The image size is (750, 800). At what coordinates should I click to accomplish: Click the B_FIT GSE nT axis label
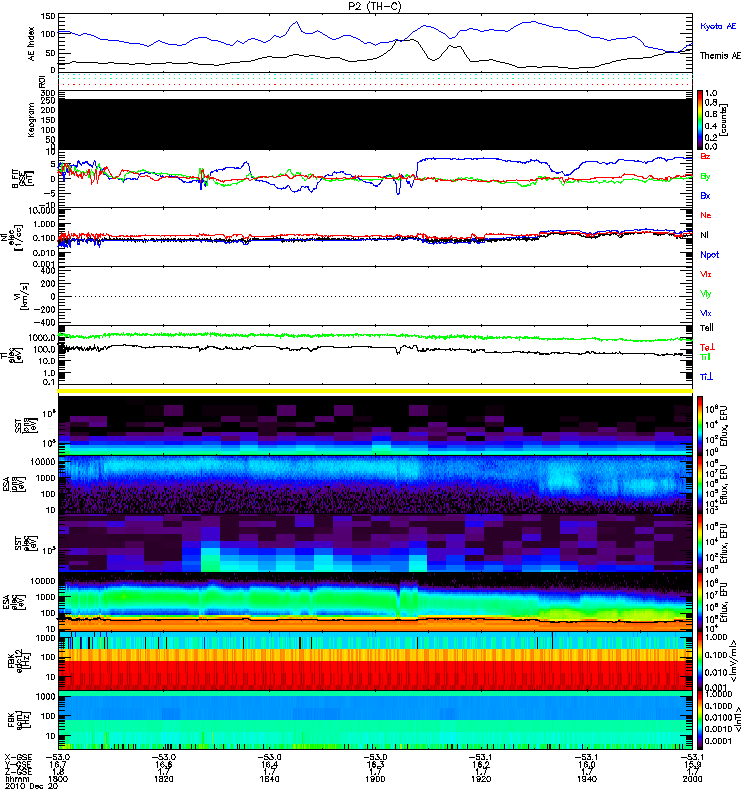(x=21, y=179)
